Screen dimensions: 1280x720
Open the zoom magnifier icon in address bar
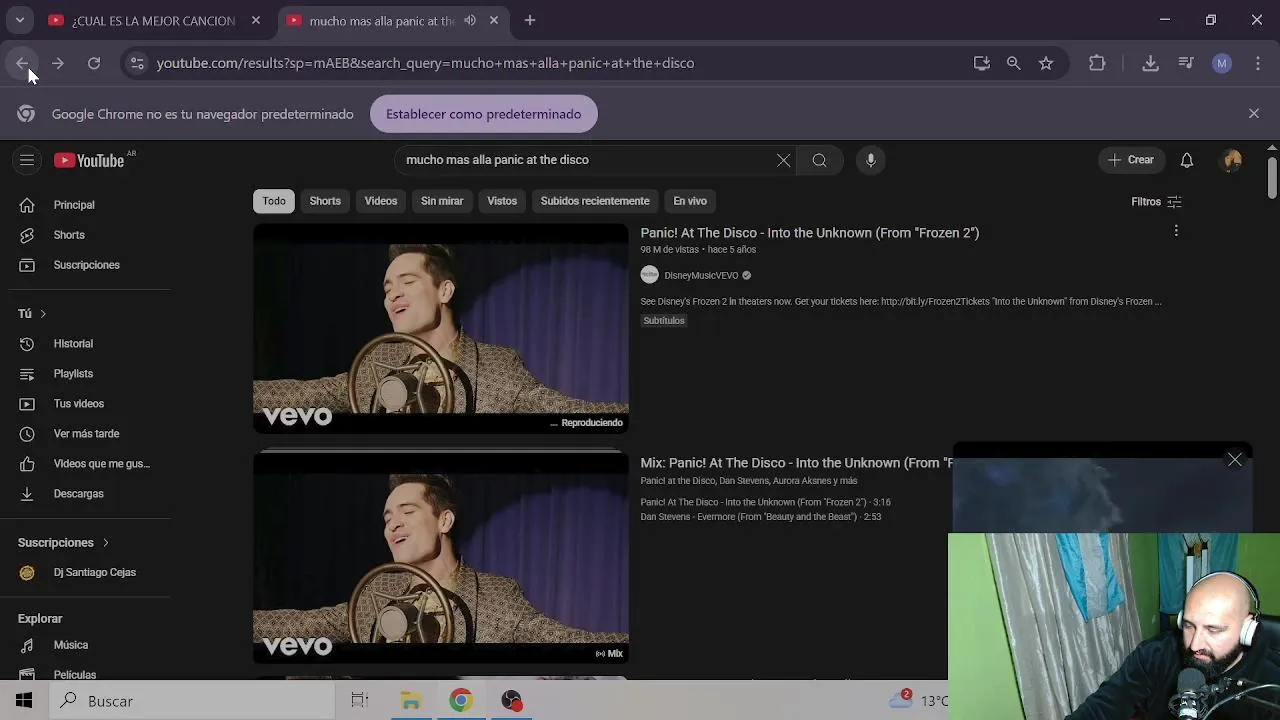[x=1014, y=63]
